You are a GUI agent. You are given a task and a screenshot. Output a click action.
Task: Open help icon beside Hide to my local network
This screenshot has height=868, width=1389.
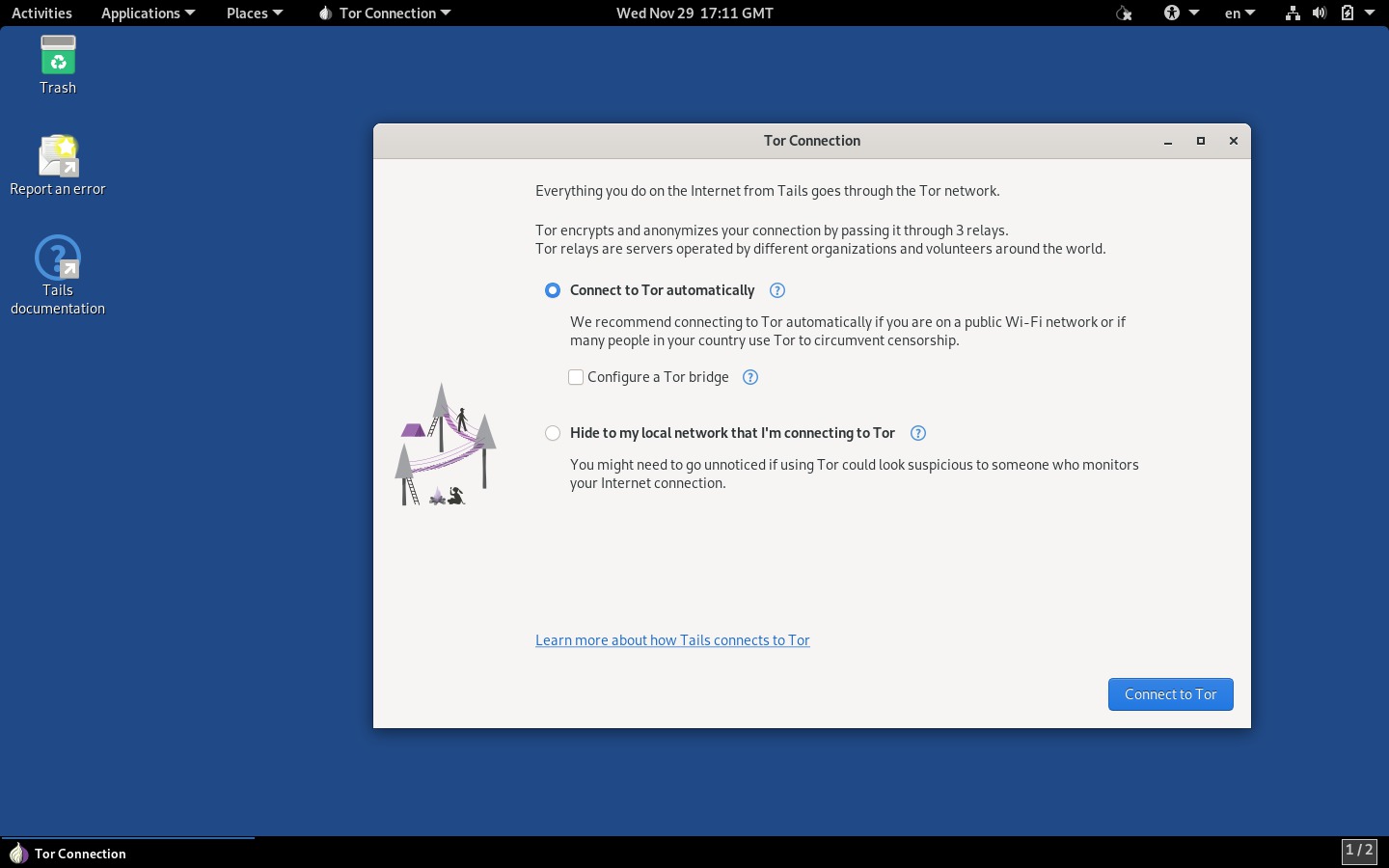pyautogui.click(x=918, y=433)
